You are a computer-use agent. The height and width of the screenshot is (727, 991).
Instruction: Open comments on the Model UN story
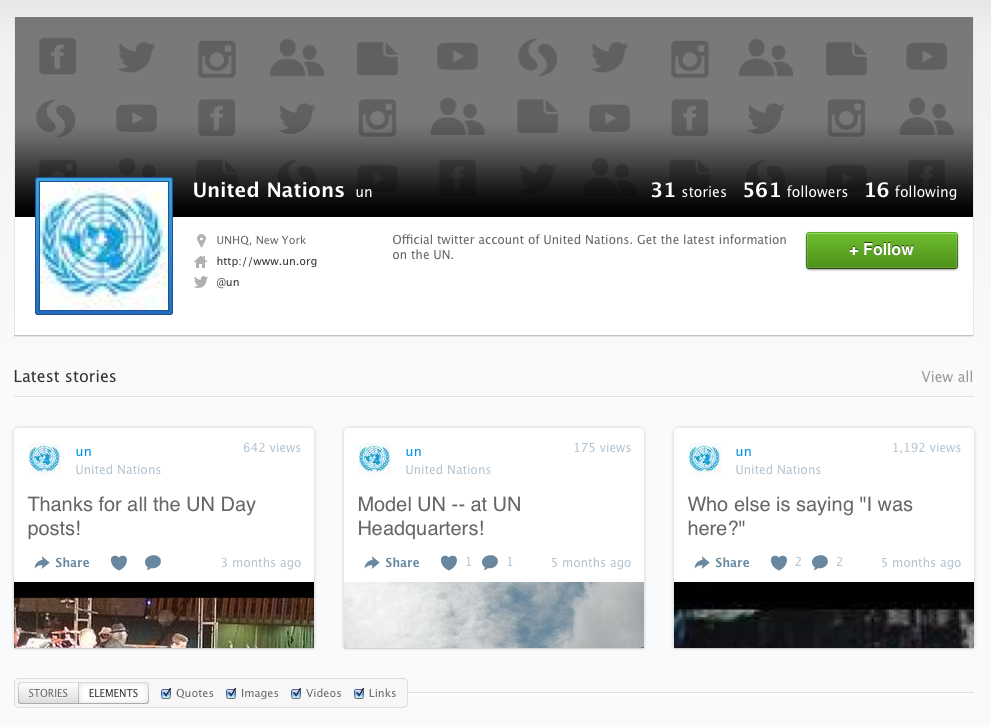[x=490, y=563]
